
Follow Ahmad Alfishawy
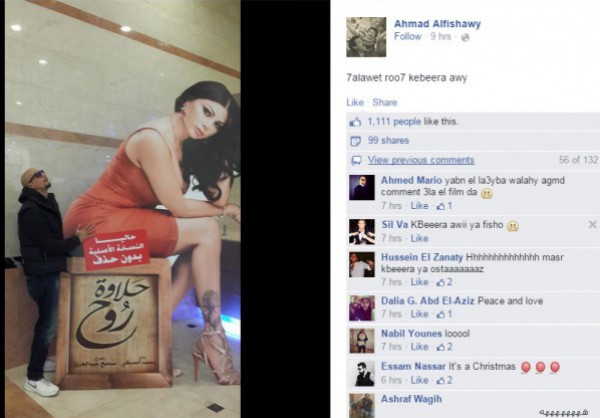tap(408, 36)
